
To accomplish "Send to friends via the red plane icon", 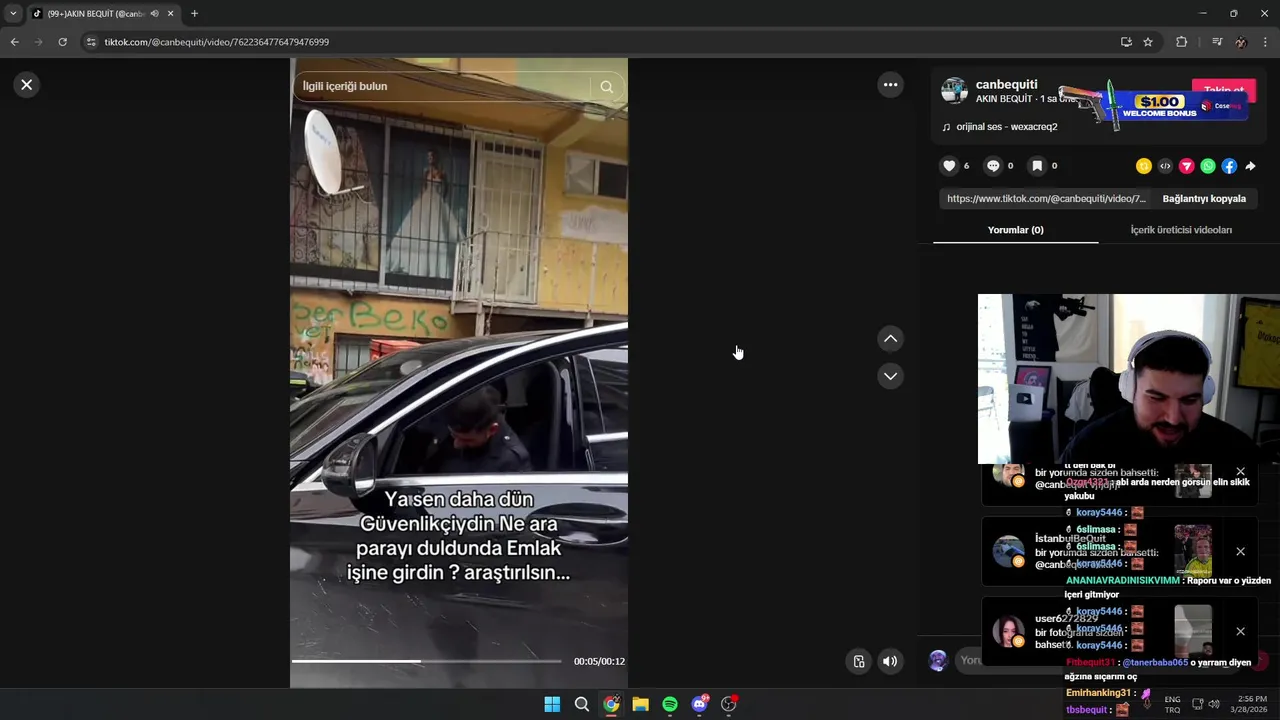I will point(1187,166).
